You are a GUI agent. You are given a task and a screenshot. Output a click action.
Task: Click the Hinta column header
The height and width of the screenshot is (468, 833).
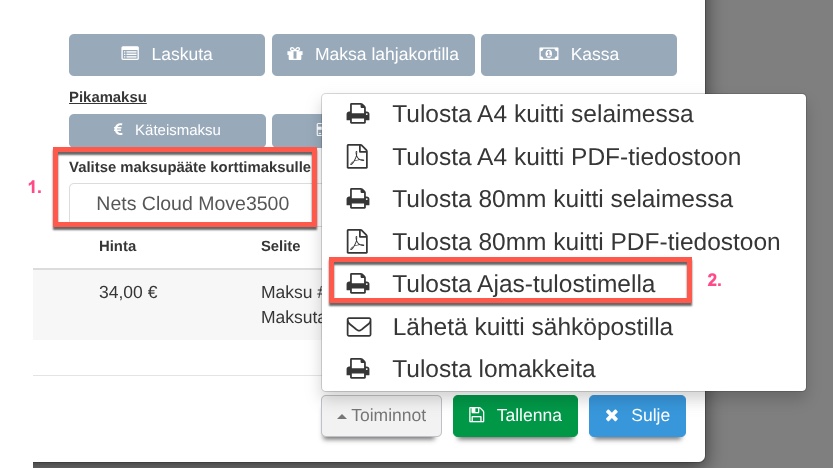coord(117,245)
